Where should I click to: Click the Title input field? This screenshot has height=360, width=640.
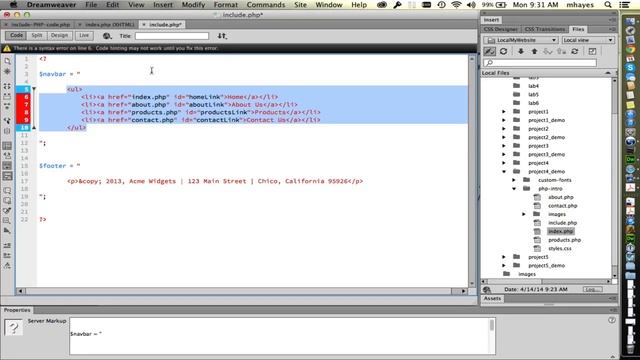coord(172,36)
